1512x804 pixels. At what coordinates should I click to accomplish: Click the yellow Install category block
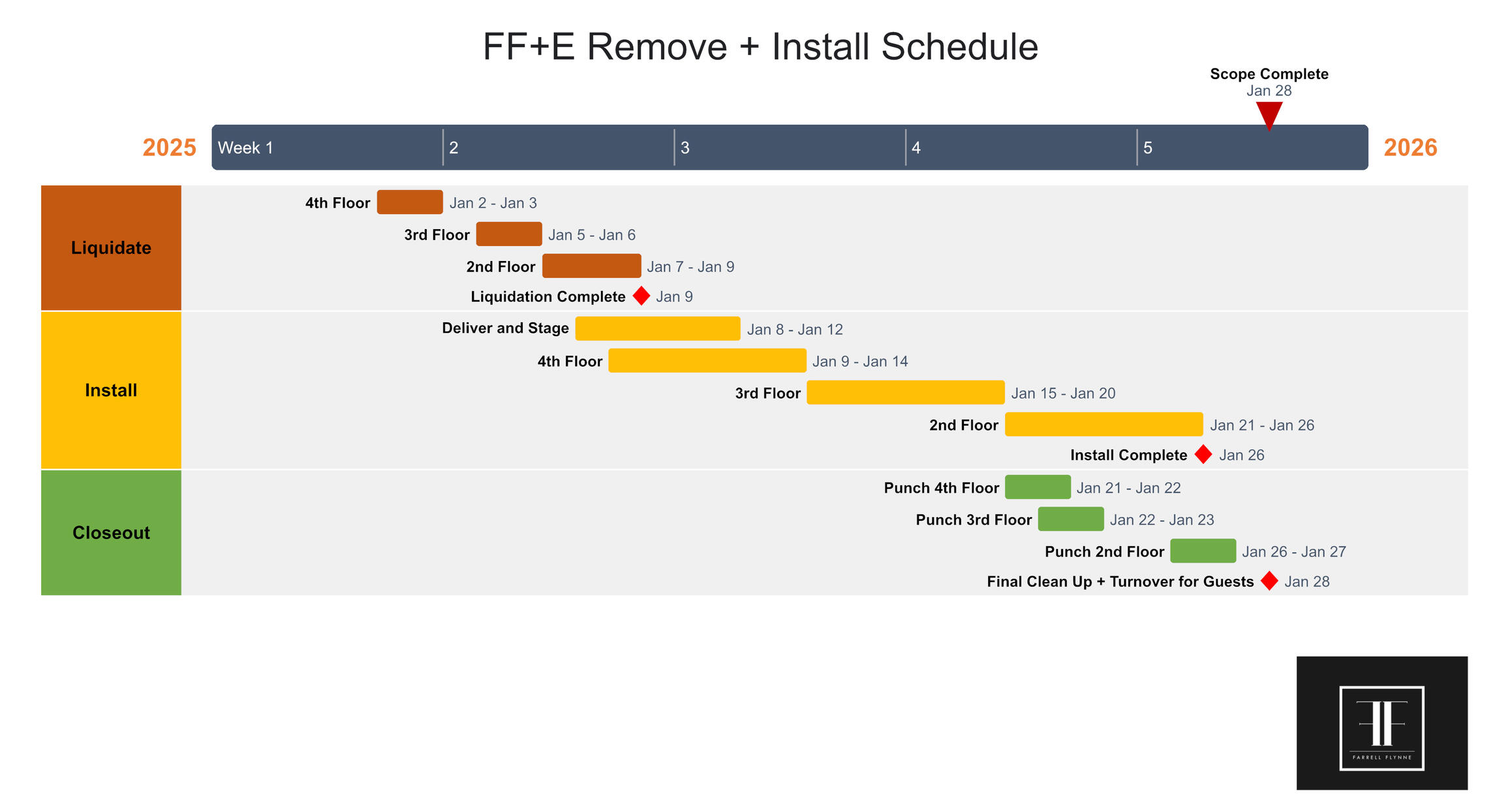[111, 390]
